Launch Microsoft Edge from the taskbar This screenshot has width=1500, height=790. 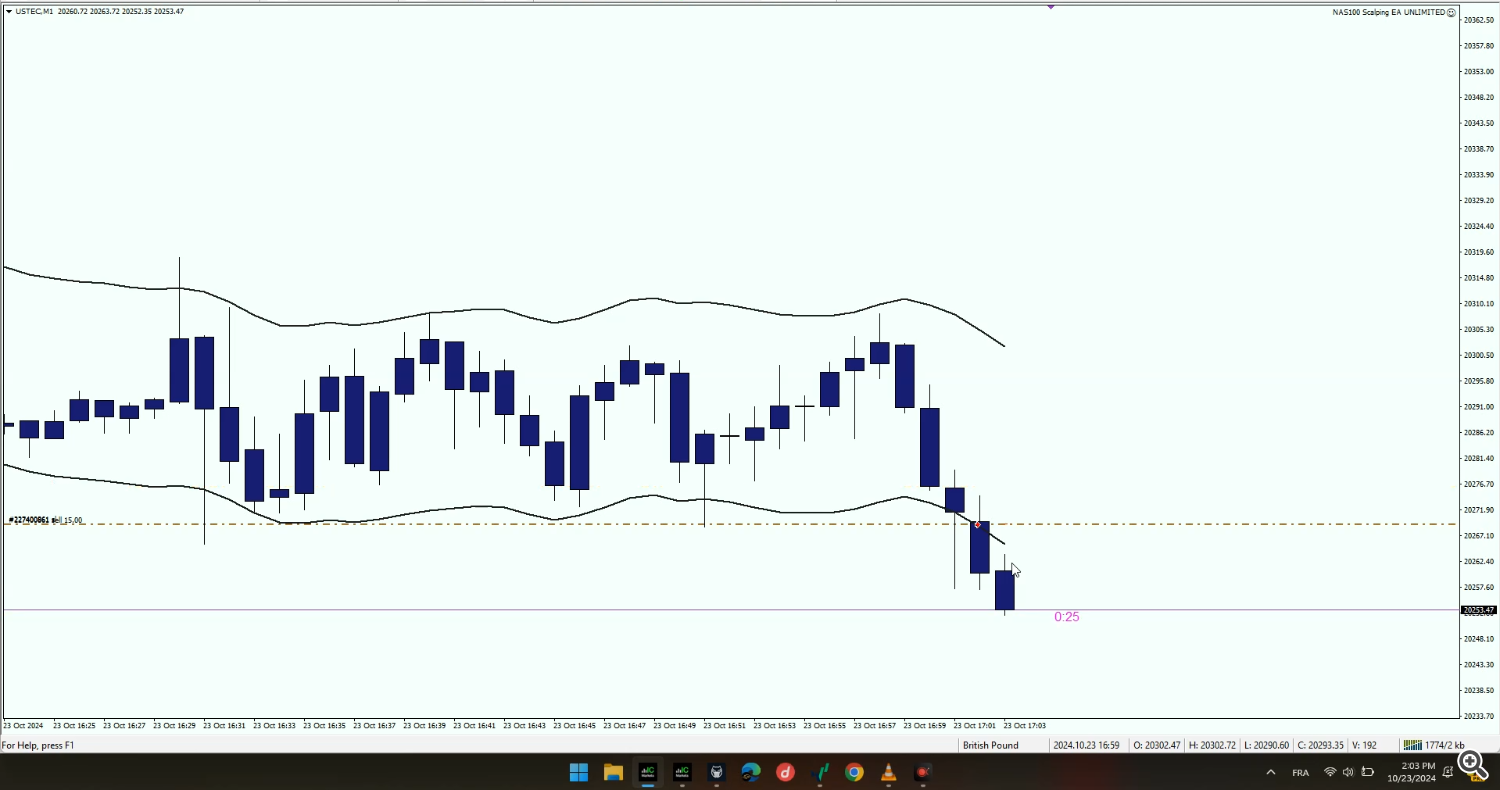coord(751,772)
